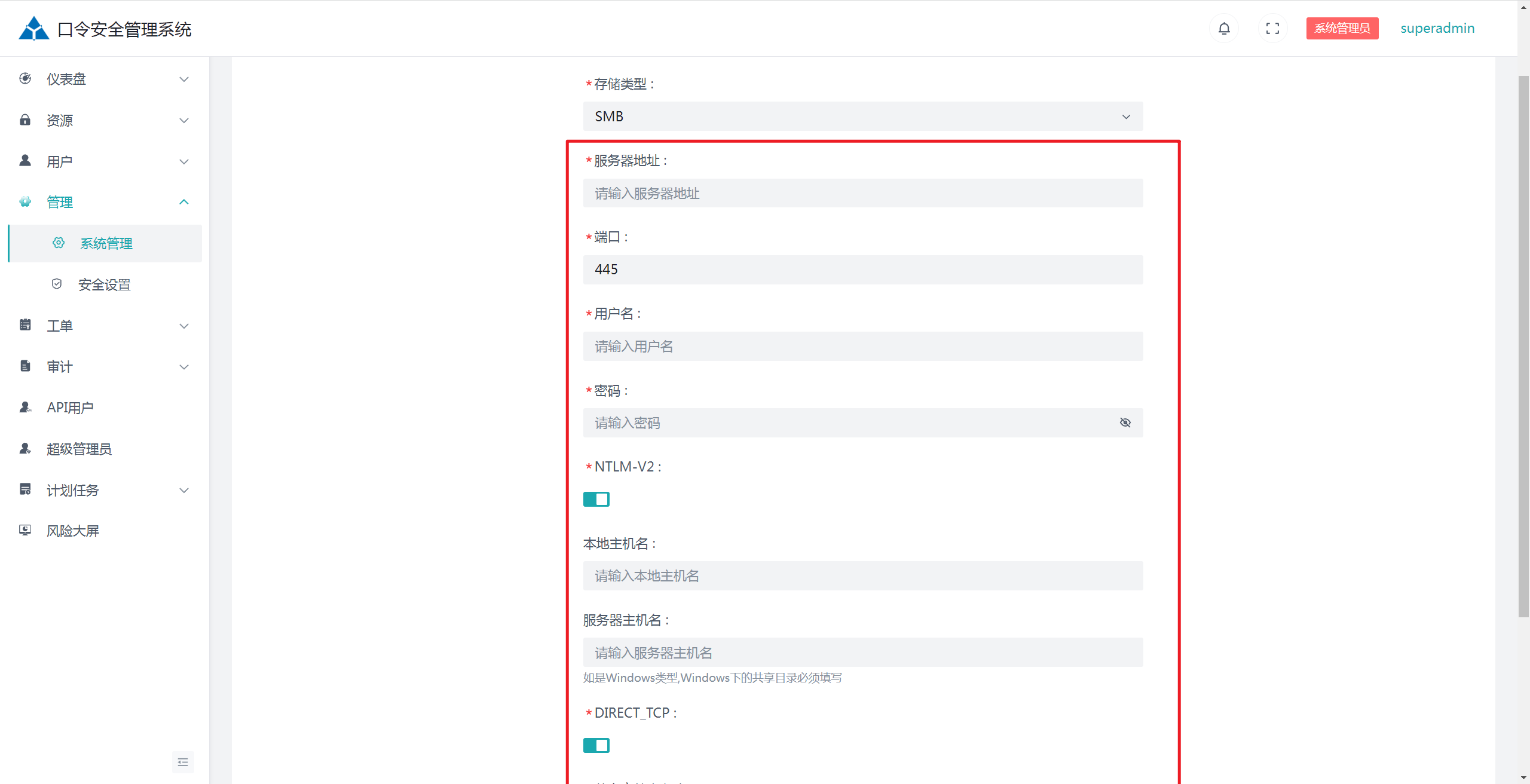Click the page vertical scrollbar

pos(1523,347)
